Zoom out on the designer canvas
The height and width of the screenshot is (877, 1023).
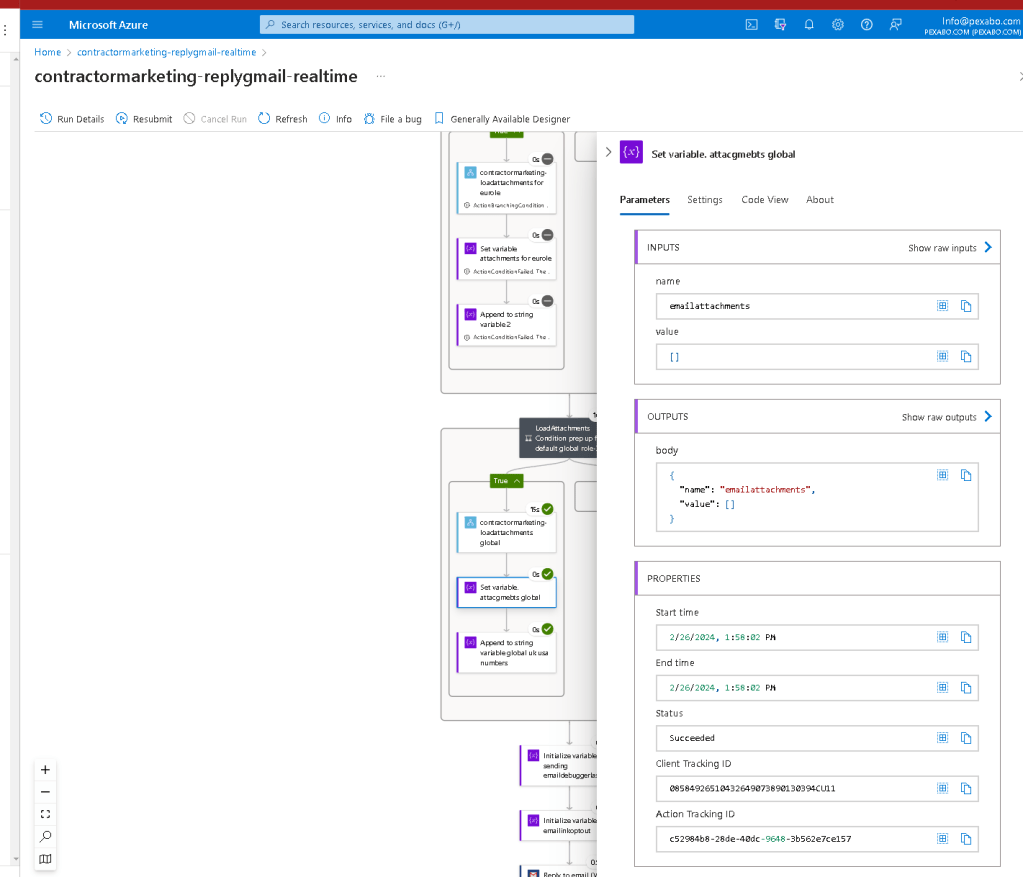point(45,792)
